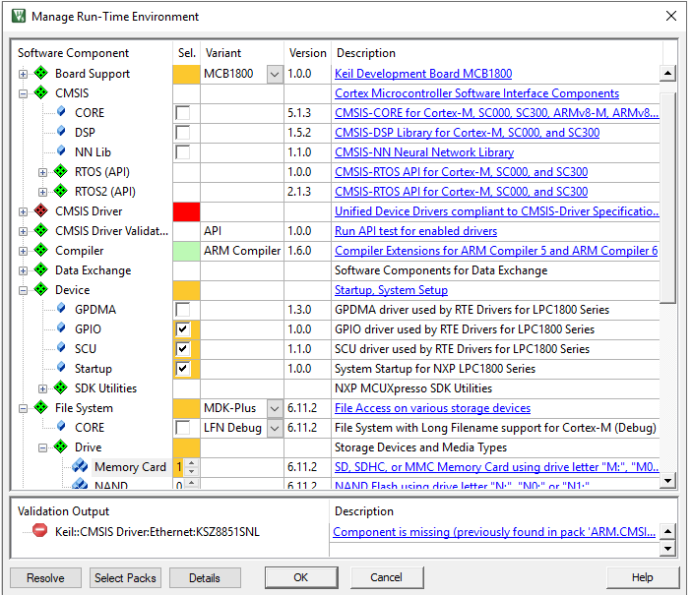Click the Memory Card multi-instance icon

(x=80, y=467)
